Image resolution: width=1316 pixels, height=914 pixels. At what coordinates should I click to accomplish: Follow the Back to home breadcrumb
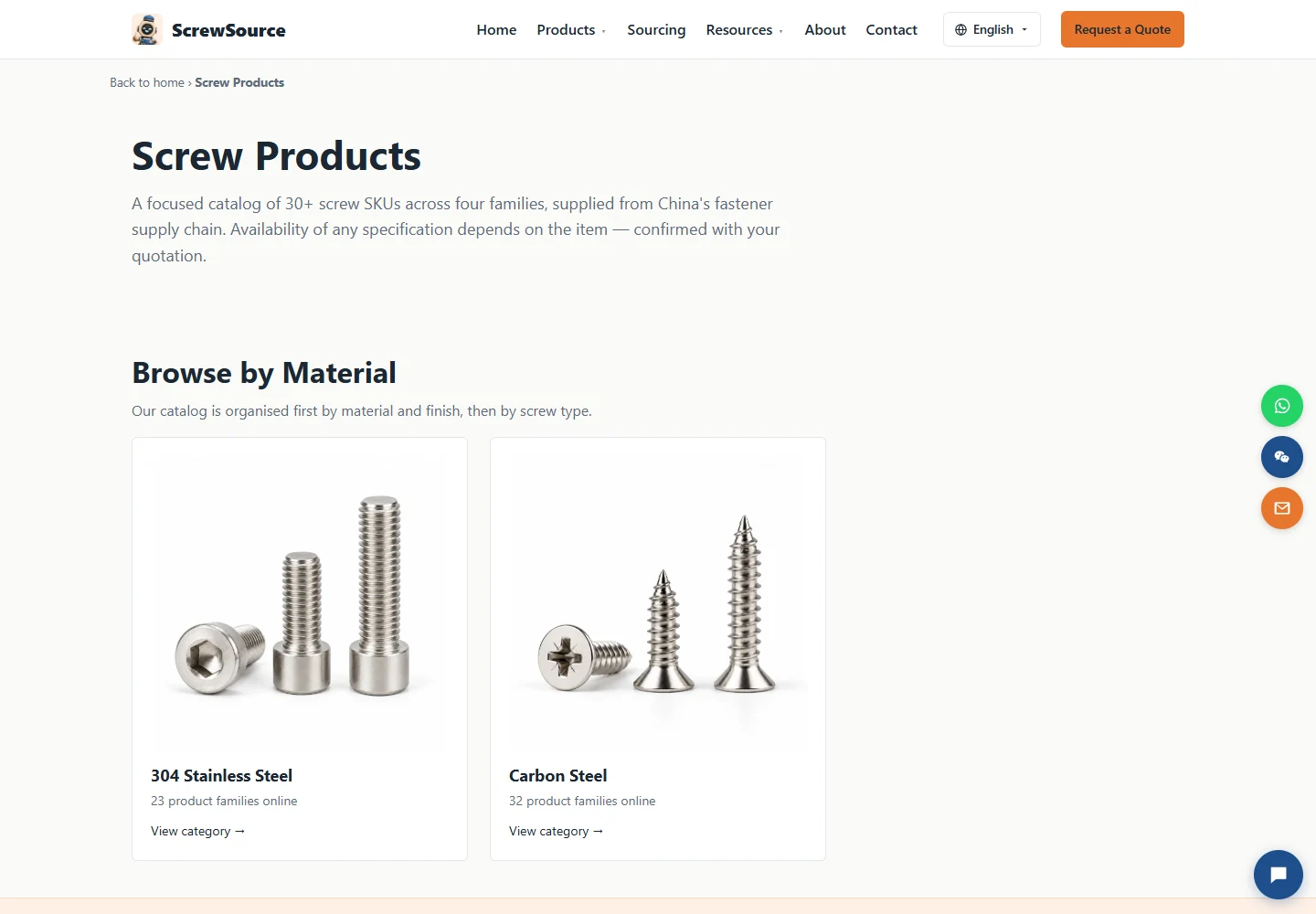147,82
